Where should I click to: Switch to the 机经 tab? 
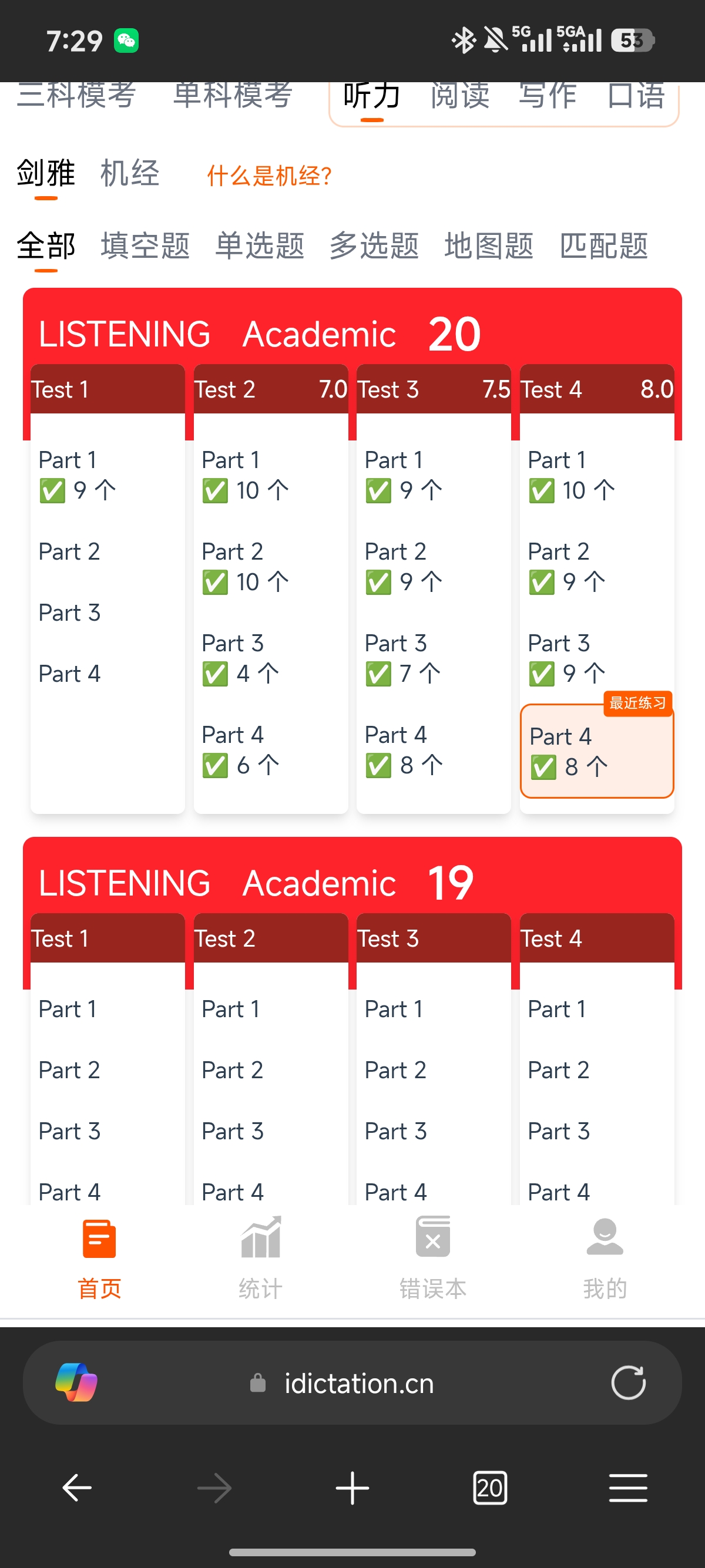(130, 173)
